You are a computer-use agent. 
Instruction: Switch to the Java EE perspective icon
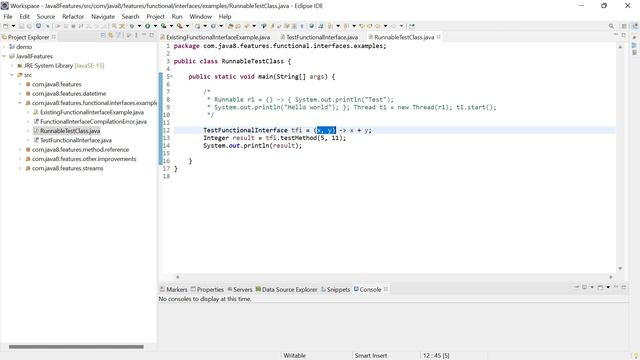pyautogui.click(x=635, y=26)
